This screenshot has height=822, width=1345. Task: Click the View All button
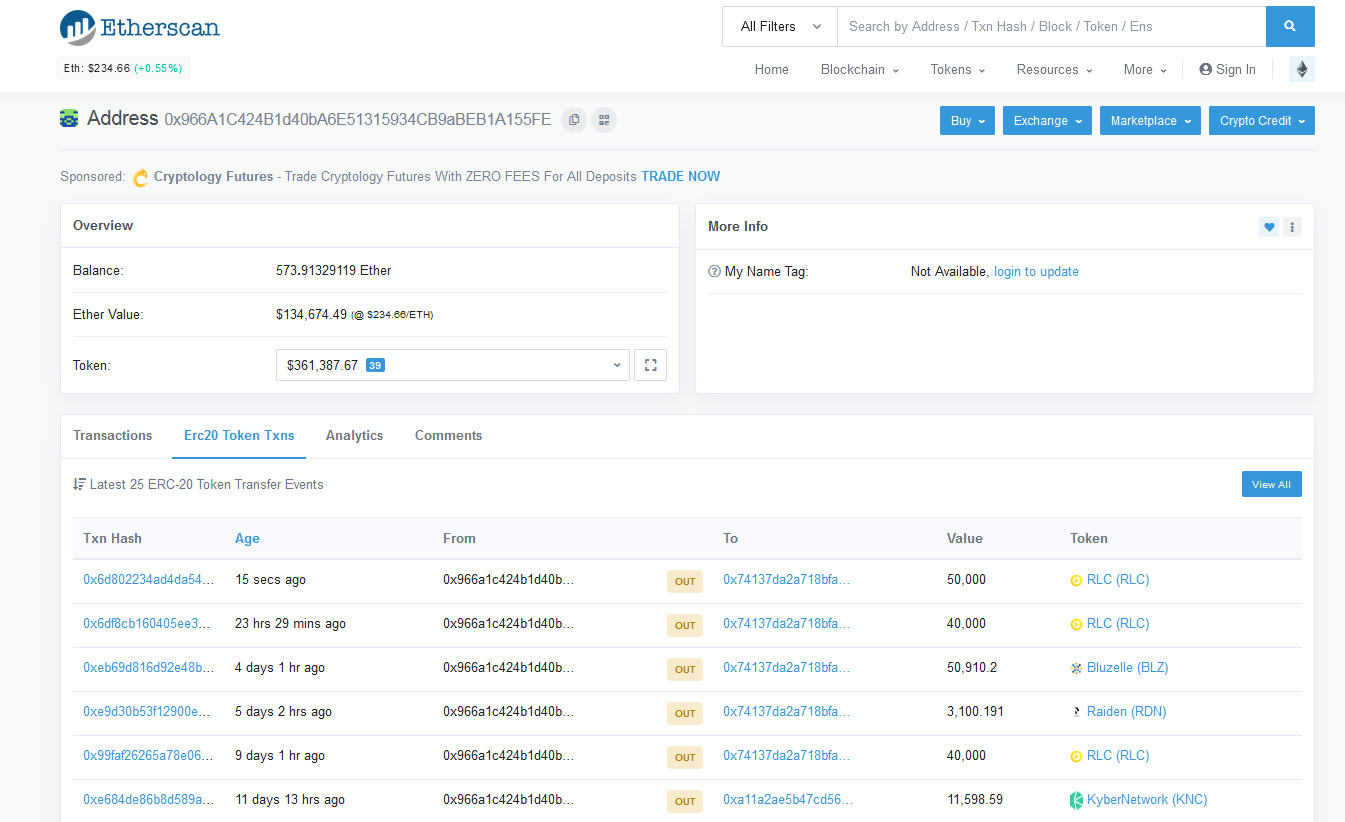click(1271, 484)
